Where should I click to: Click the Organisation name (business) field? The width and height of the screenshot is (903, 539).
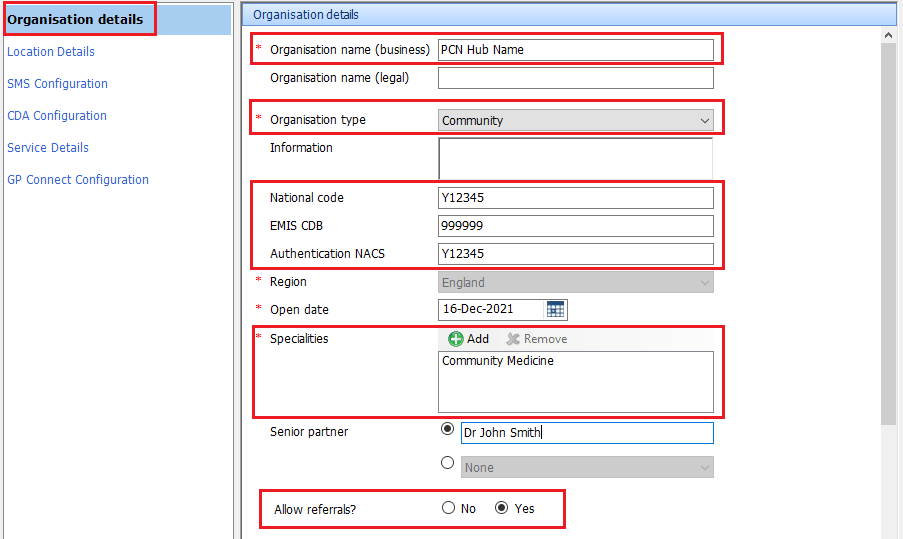pos(575,50)
